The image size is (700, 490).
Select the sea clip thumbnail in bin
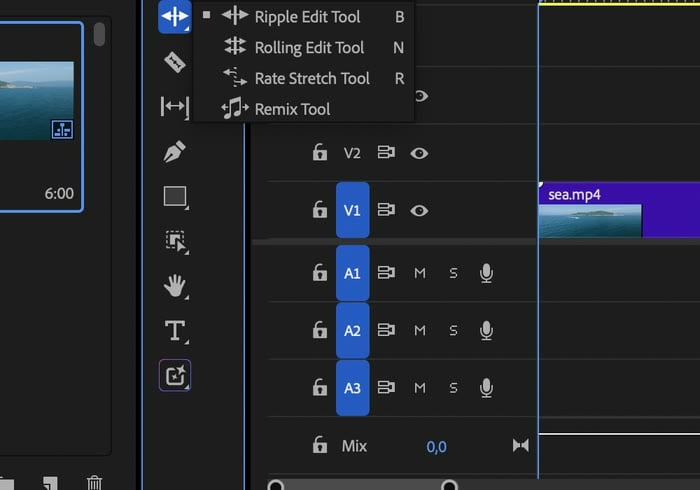point(37,101)
